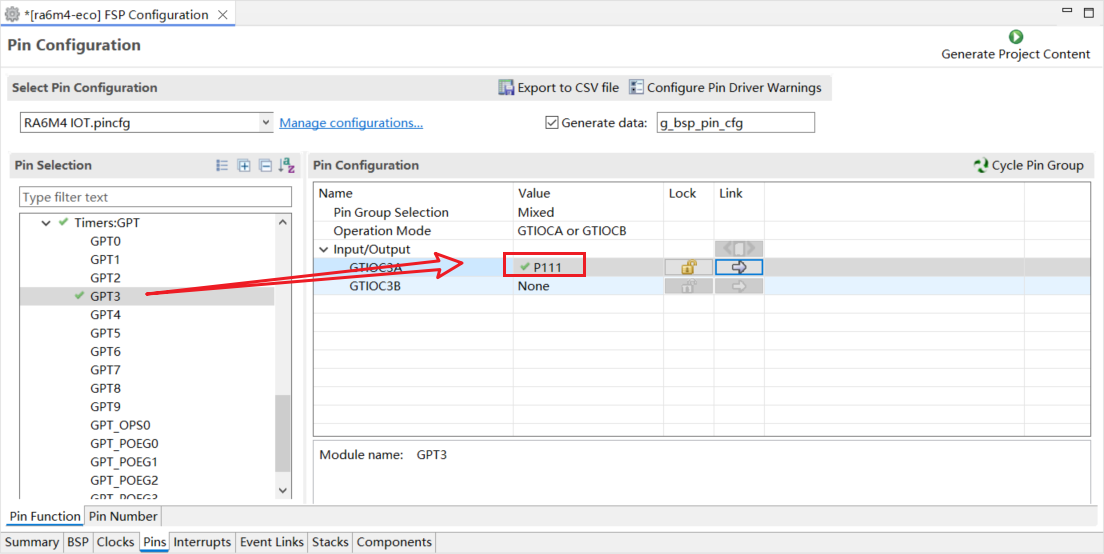The height and width of the screenshot is (554, 1104).
Task: Click the Cycle Pin Group button
Action: (x=1029, y=165)
